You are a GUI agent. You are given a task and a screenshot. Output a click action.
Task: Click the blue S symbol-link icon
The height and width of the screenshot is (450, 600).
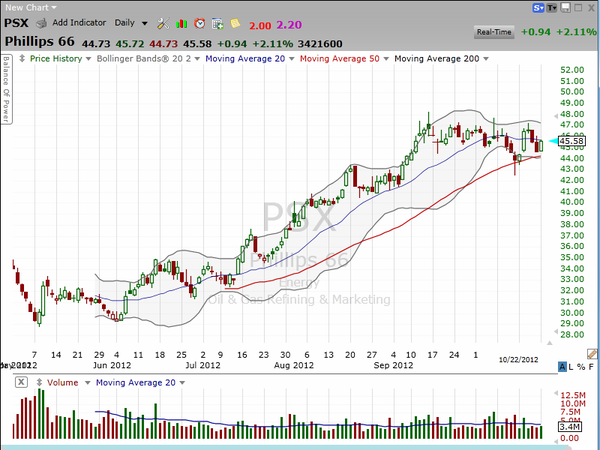click(538, 8)
